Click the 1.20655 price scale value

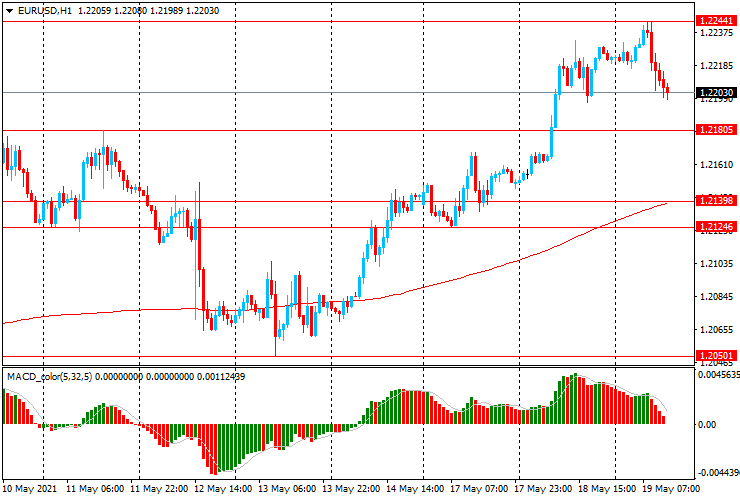coord(717,330)
